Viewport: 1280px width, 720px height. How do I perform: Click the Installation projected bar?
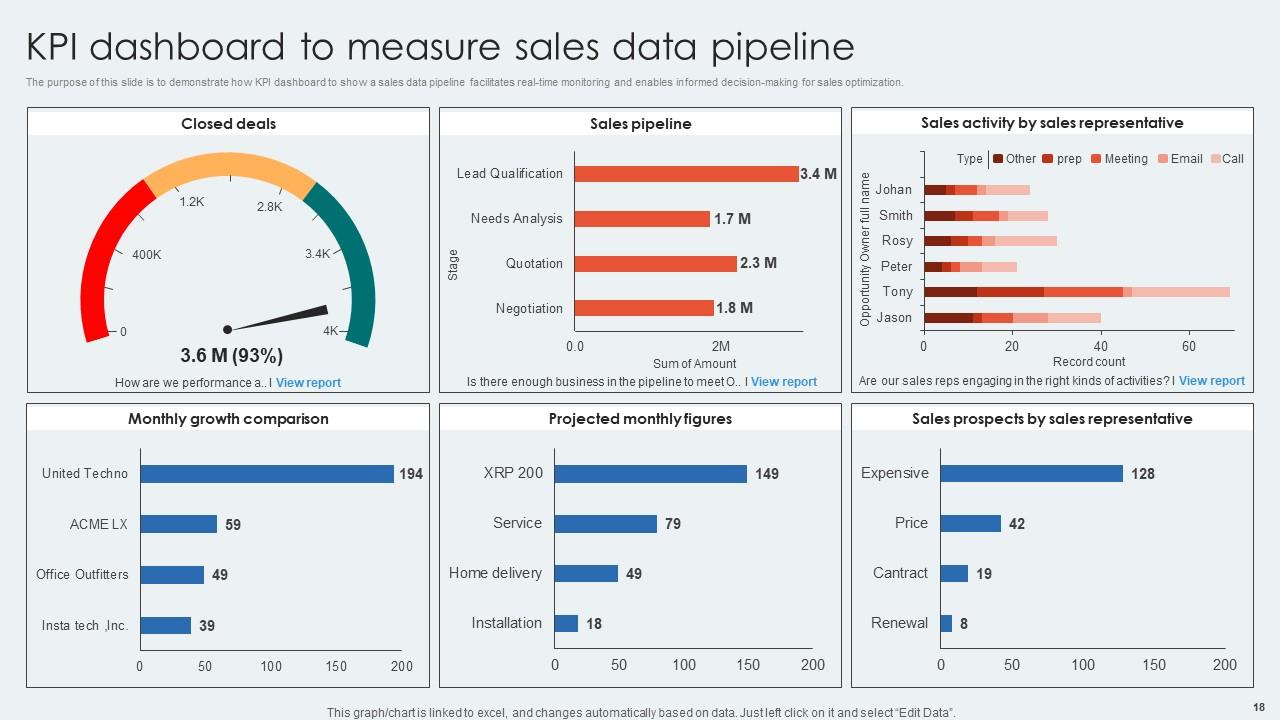point(566,624)
